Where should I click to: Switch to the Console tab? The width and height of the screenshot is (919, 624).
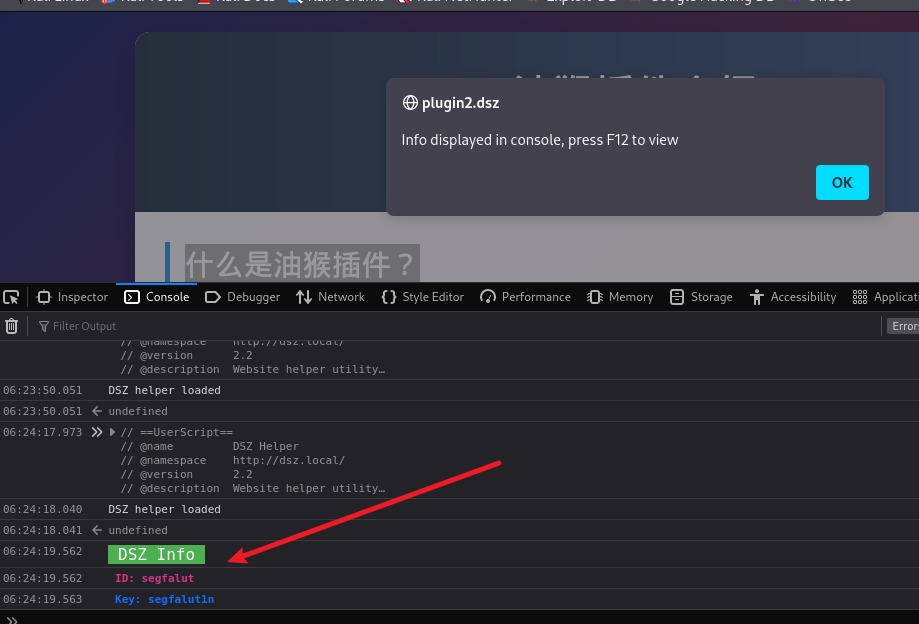point(157,297)
